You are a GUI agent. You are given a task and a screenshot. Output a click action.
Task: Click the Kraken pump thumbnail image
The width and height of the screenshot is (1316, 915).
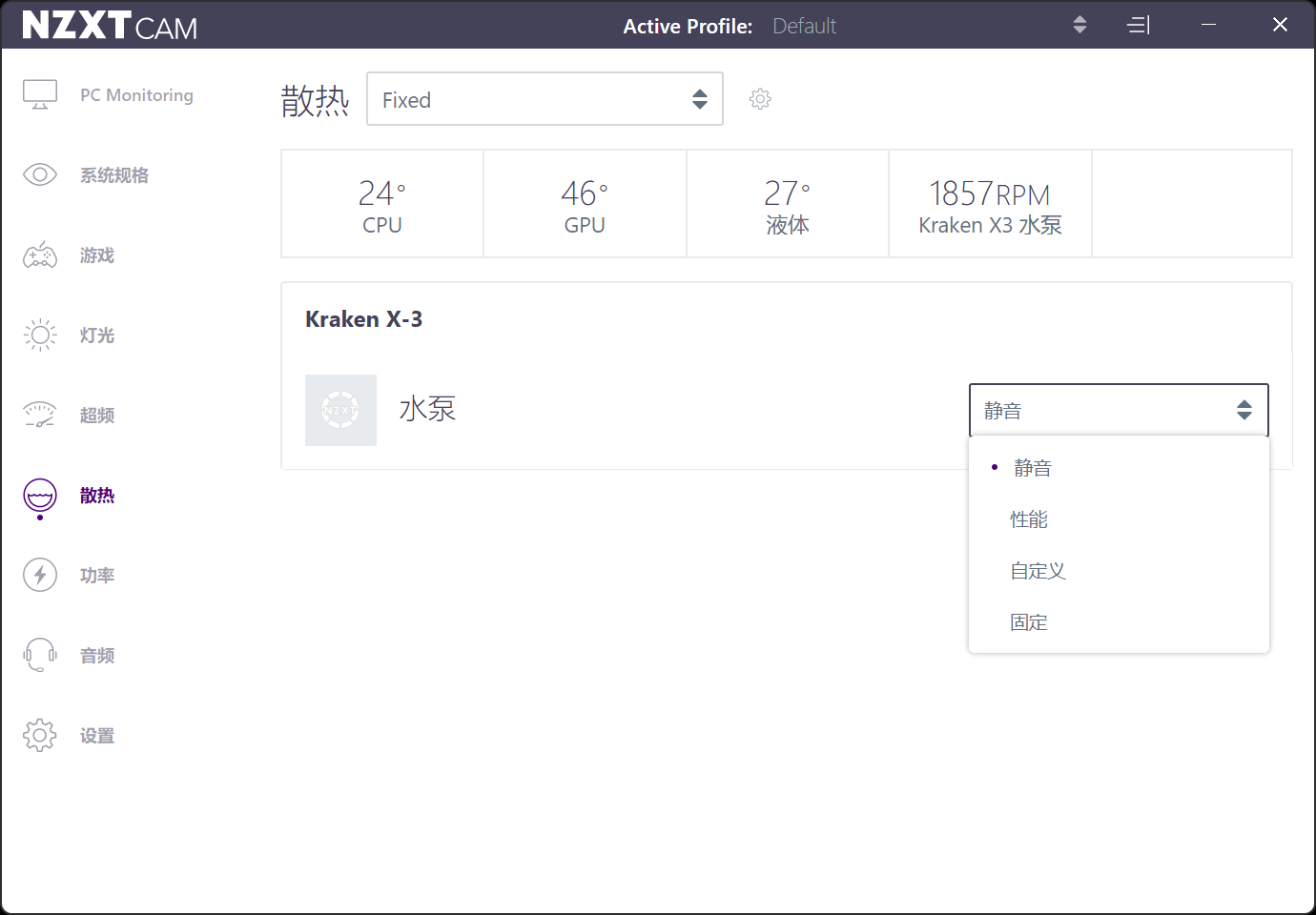340,410
